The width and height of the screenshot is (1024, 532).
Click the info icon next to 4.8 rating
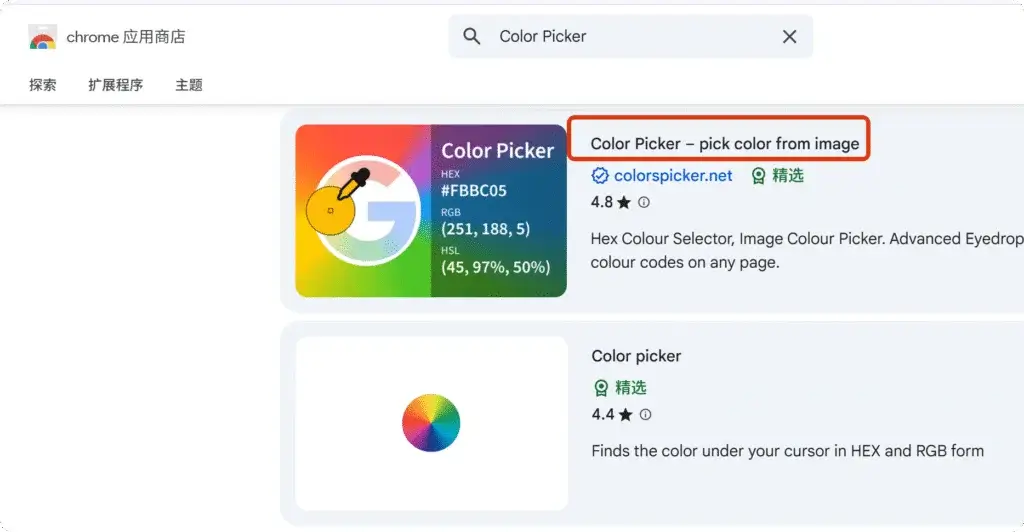tap(644, 203)
